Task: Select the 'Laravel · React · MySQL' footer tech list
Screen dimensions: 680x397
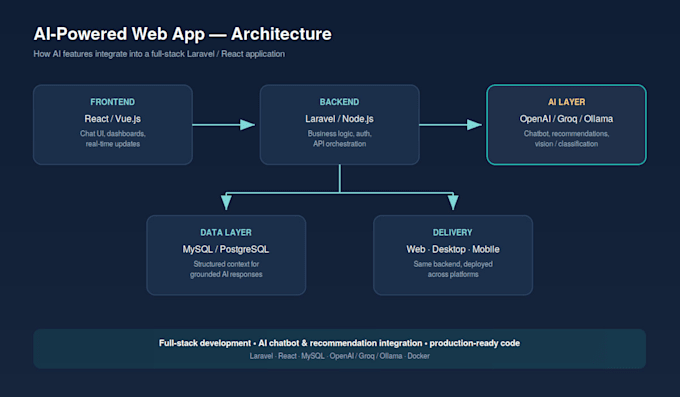Action: 340,356
